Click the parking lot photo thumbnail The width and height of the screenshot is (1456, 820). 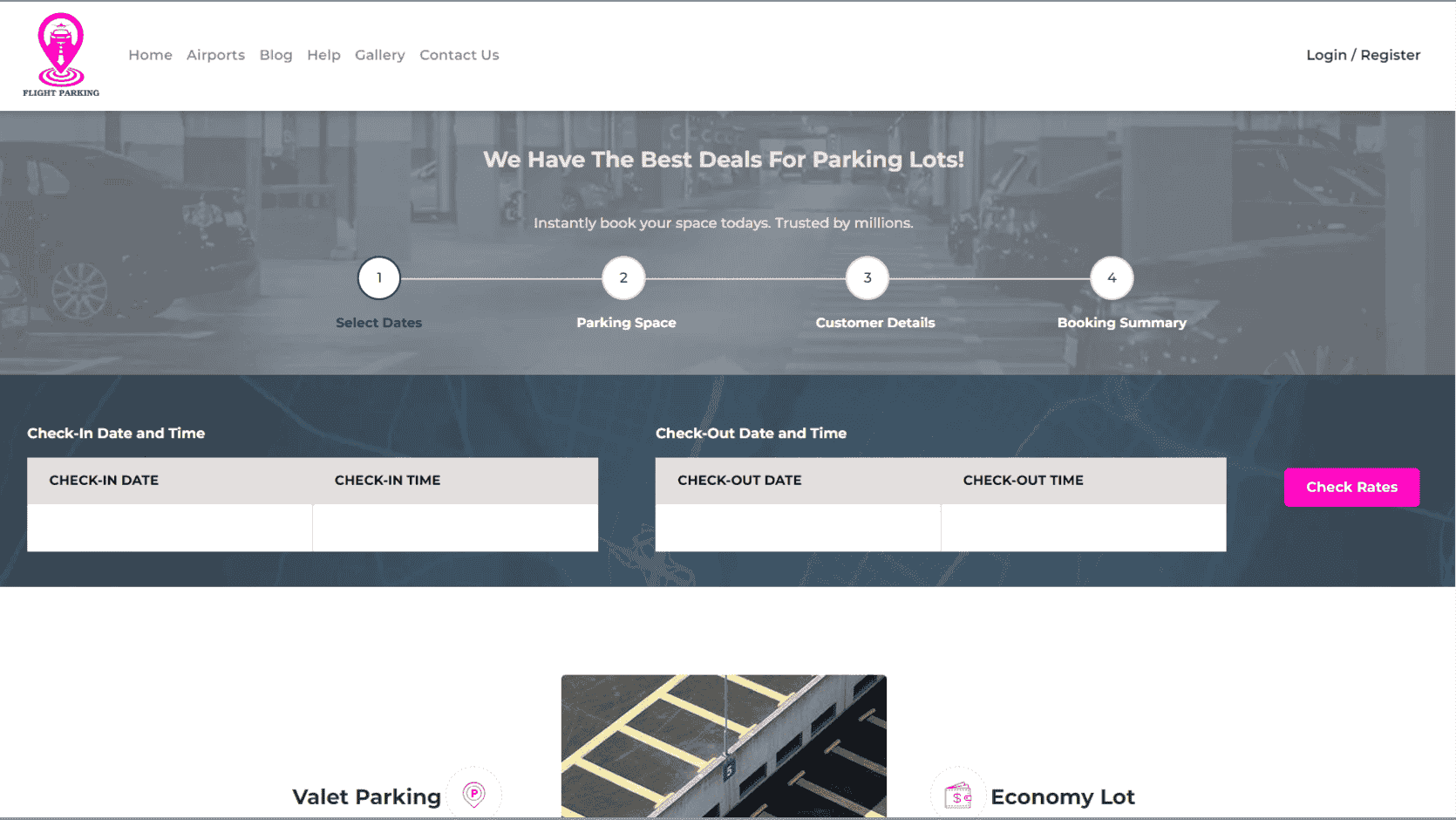(724, 746)
